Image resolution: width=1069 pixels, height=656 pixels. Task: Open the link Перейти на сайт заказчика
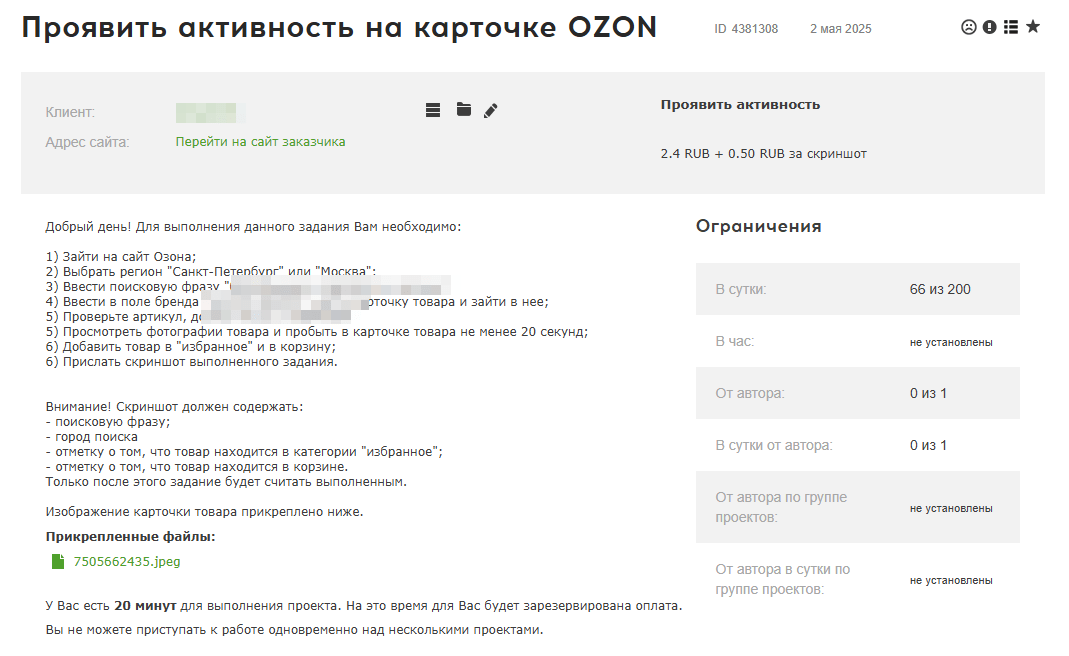coord(260,142)
